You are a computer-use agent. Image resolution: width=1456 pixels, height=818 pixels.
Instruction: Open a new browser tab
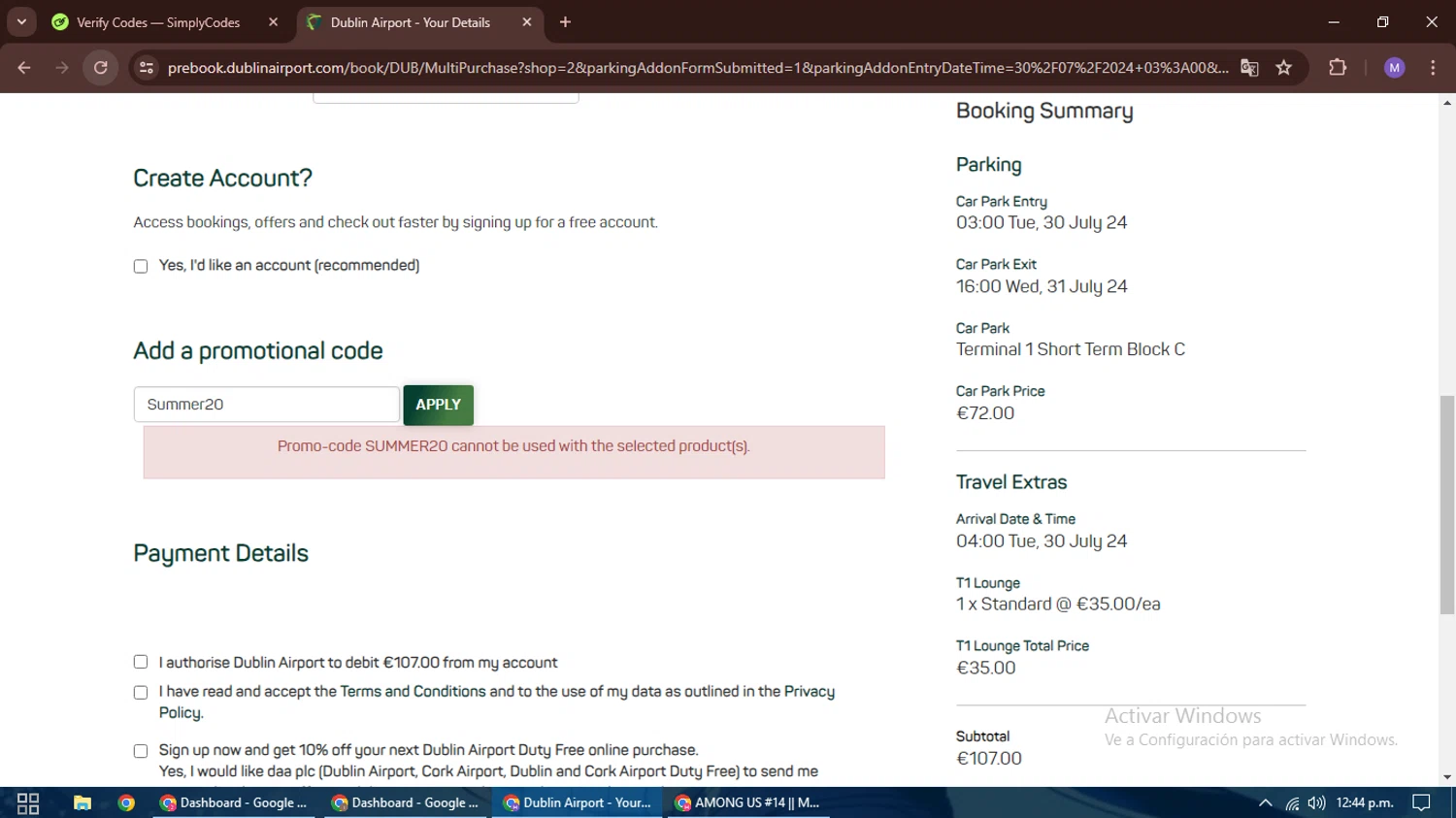[565, 22]
